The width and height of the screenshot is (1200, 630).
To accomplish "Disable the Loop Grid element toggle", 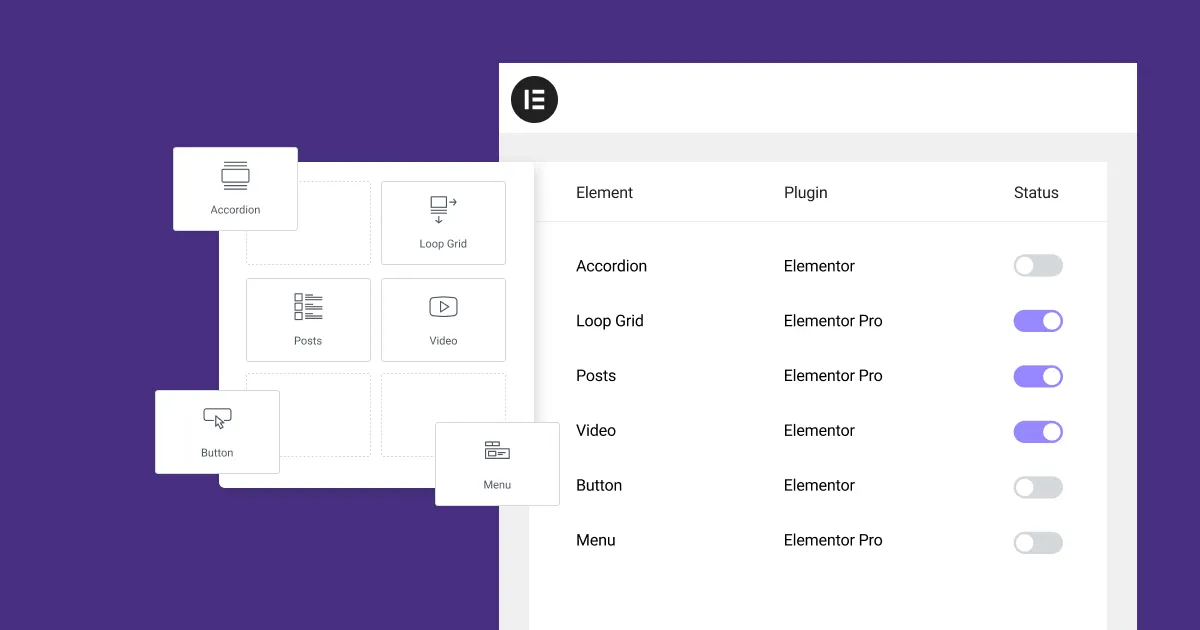I will point(1037,320).
